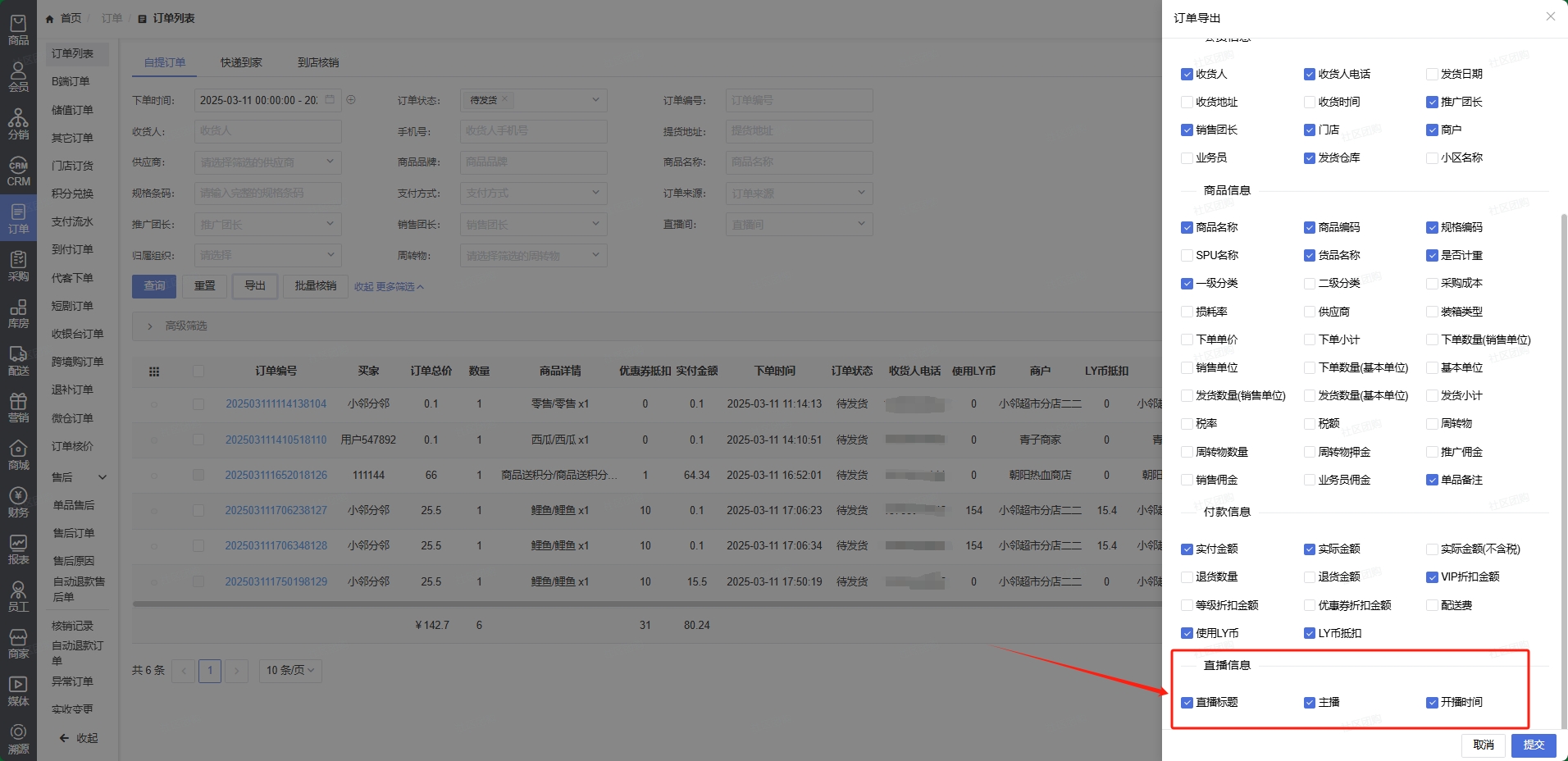Click the 订单编号 input field
Screen dimensions: 1568x761
point(800,100)
